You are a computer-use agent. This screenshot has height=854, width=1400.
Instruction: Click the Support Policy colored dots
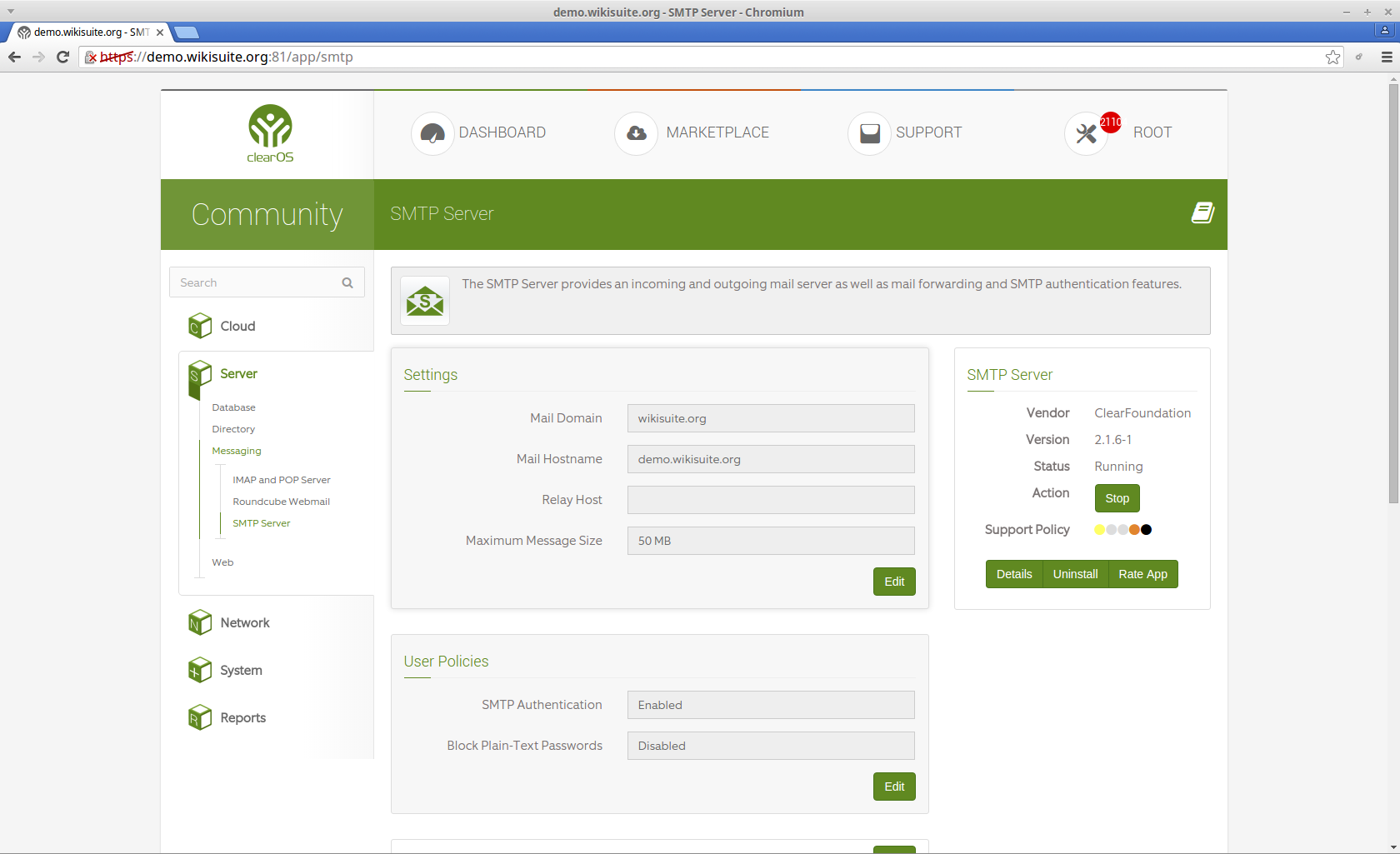[x=1122, y=530]
